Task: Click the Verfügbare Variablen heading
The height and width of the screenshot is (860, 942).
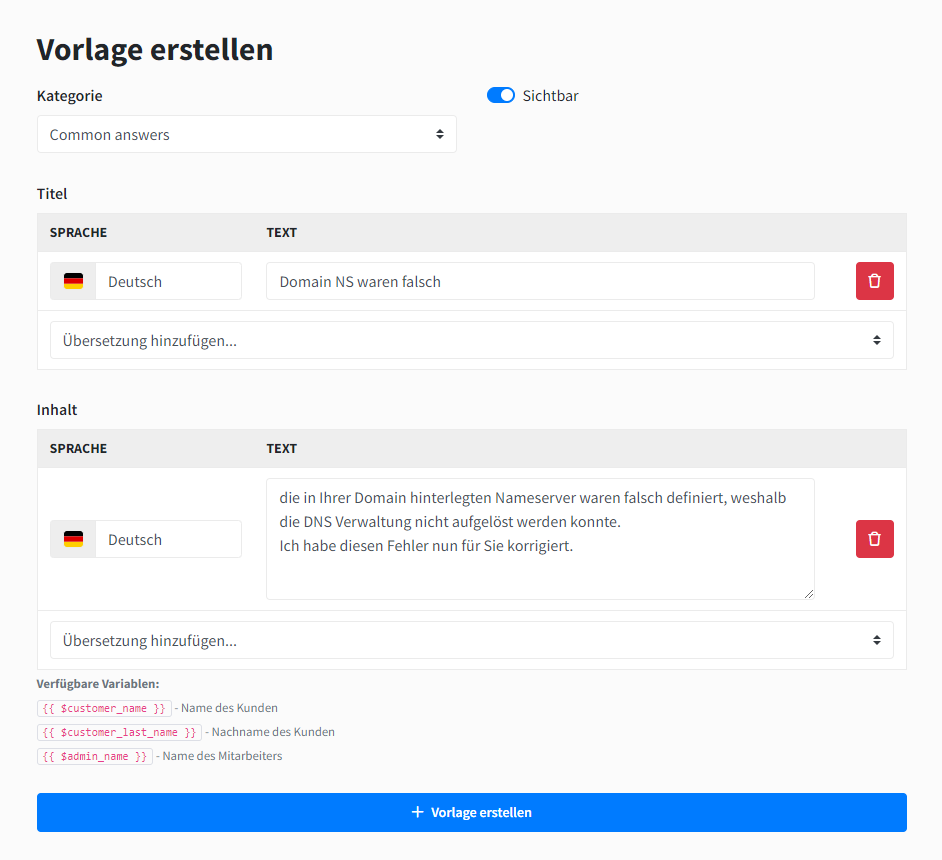Action: click(x=98, y=684)
